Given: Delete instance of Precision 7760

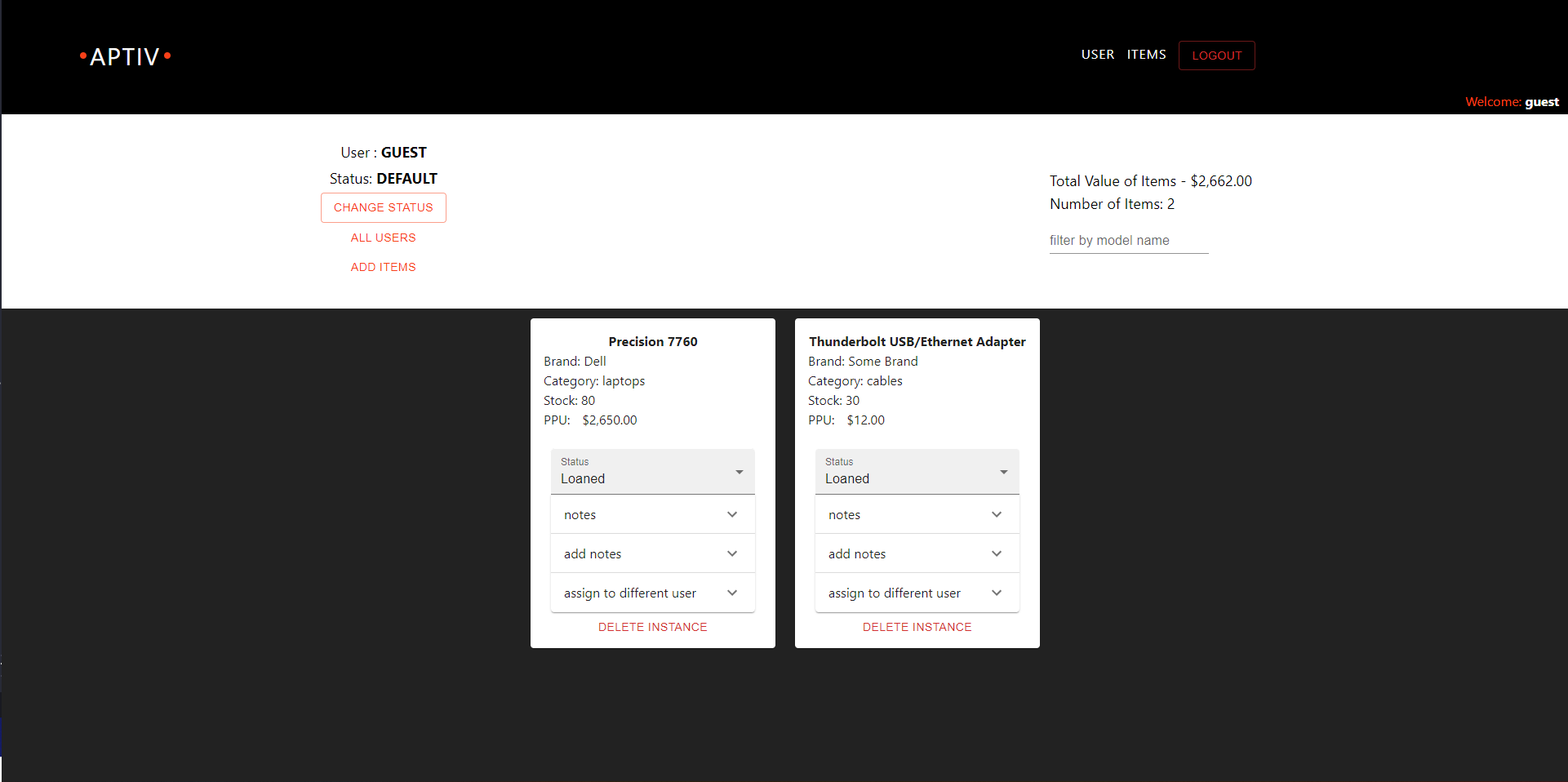Looking at the screenshot, I should [653, 627].
